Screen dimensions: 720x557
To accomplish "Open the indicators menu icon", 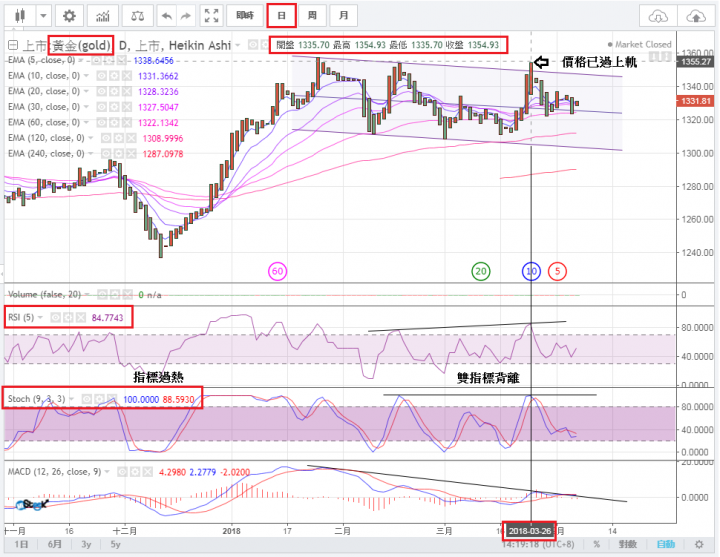I will 103,16.
